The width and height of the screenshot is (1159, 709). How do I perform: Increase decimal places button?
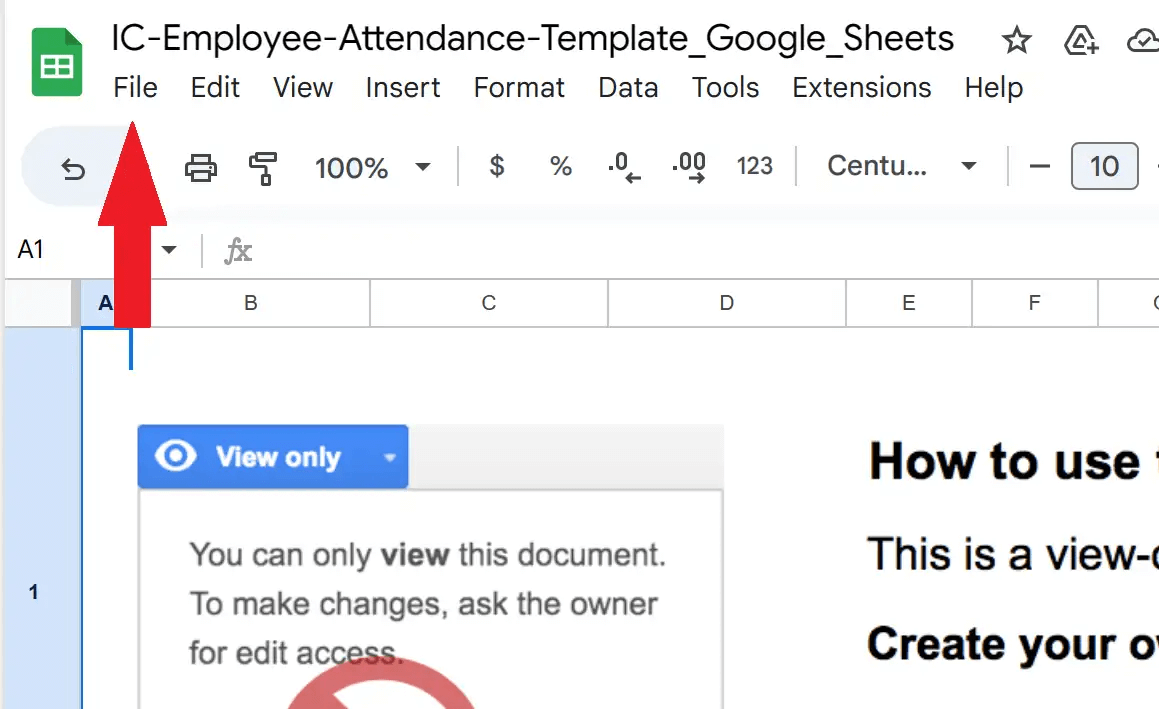(689, 166)
